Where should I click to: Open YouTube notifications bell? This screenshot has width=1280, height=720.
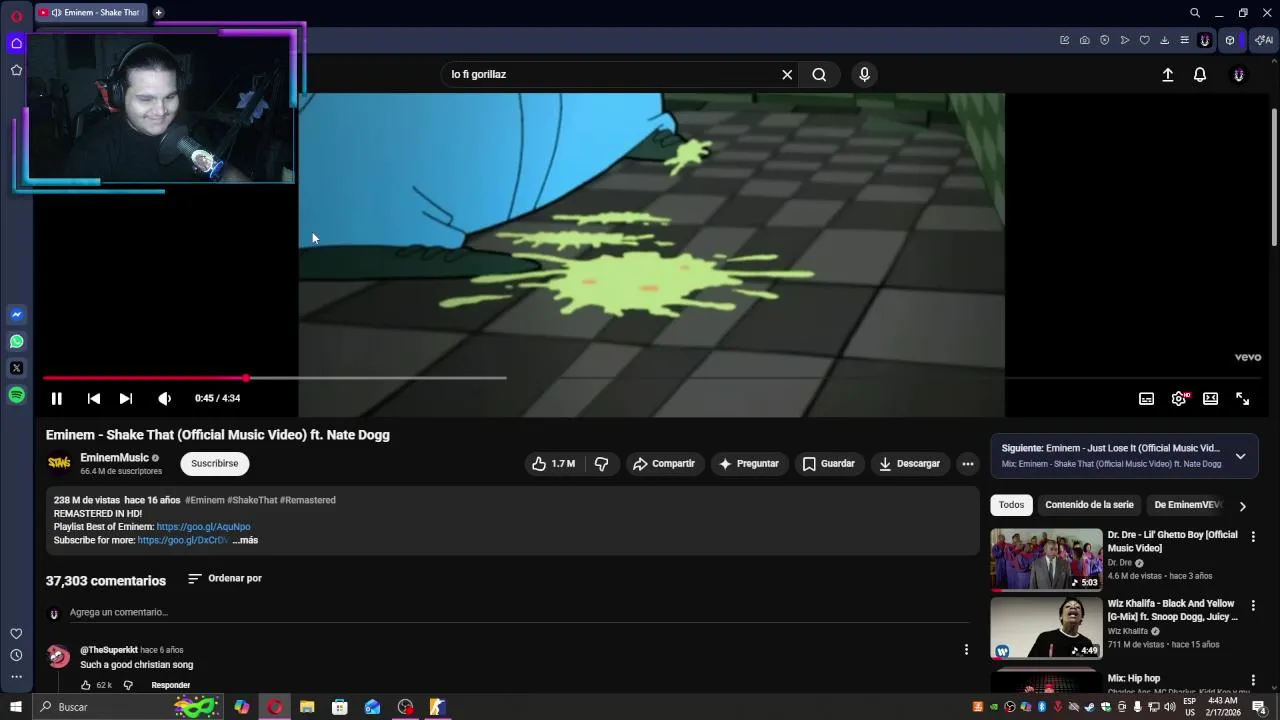coord(1200,74)
